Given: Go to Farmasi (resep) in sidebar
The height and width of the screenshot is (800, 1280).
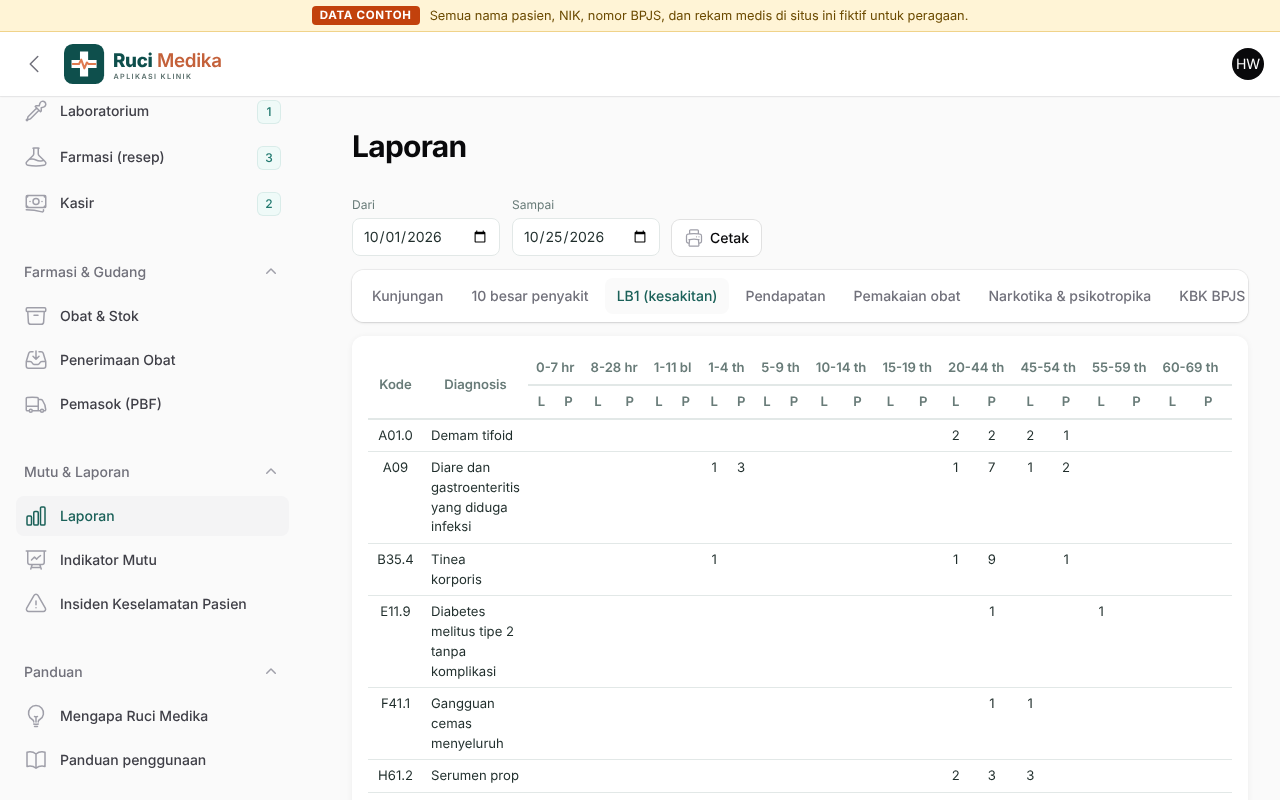Looking at the screenshot, I should point(152,157).
